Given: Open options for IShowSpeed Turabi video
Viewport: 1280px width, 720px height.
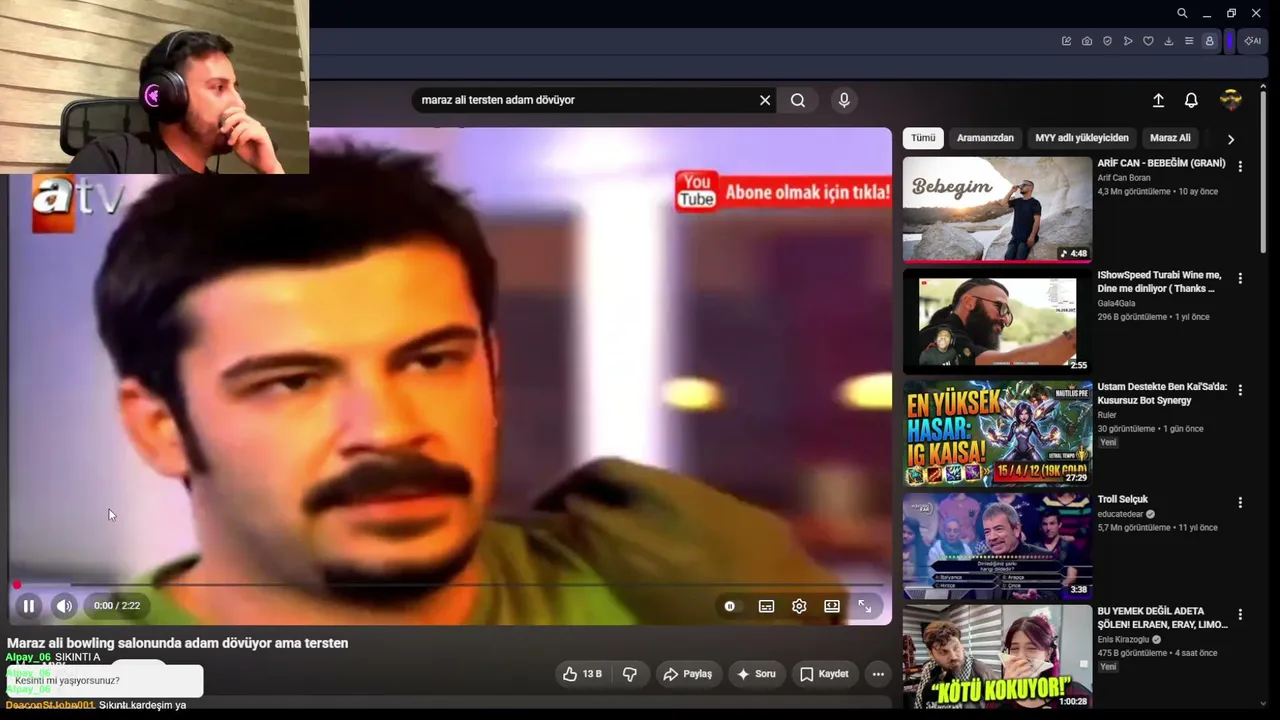Looking at the screenshot, I should pos(1240,278).
